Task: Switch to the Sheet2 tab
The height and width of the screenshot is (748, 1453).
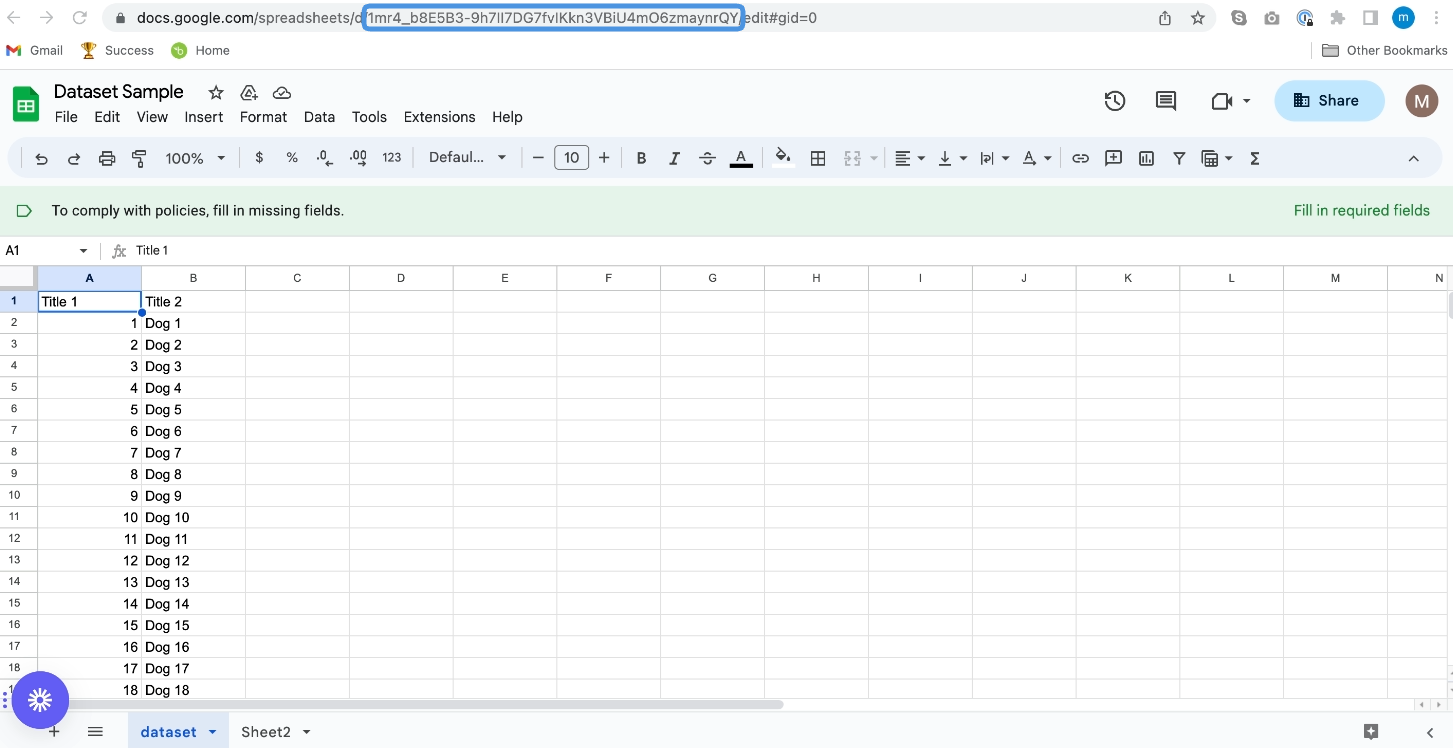Action: tap(267, 731)
